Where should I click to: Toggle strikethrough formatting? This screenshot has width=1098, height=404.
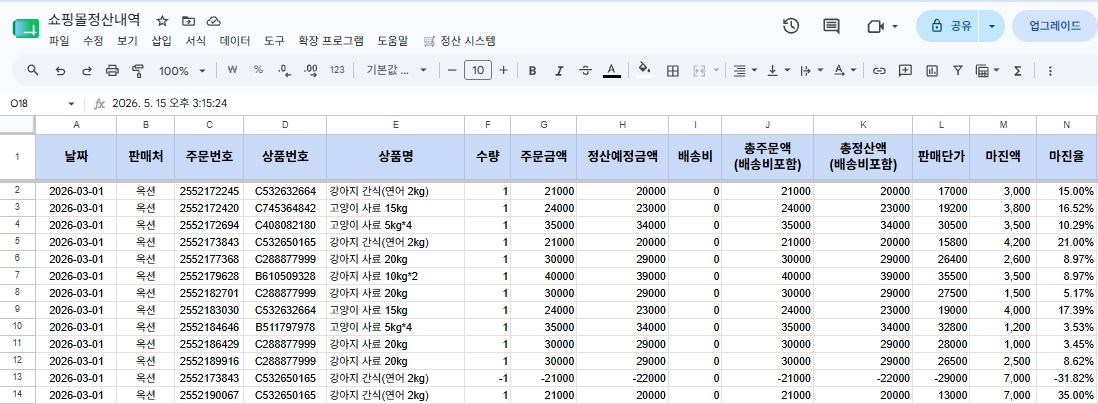pos(585,70)
